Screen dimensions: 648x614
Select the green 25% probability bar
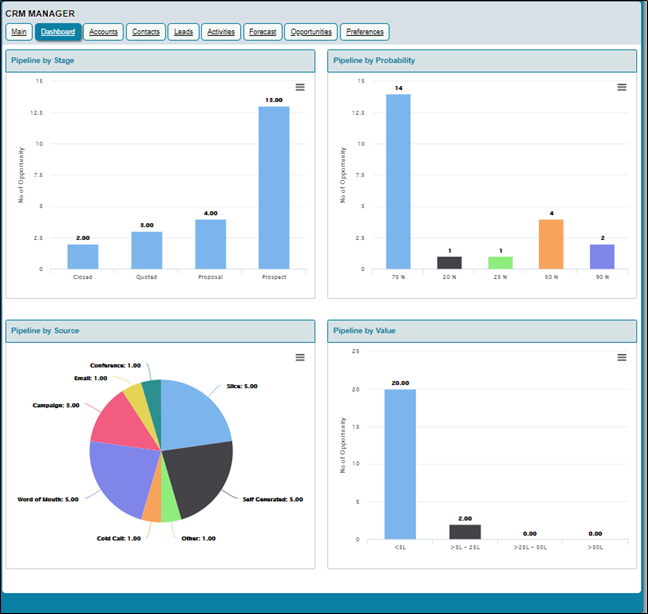coord(500,263)
